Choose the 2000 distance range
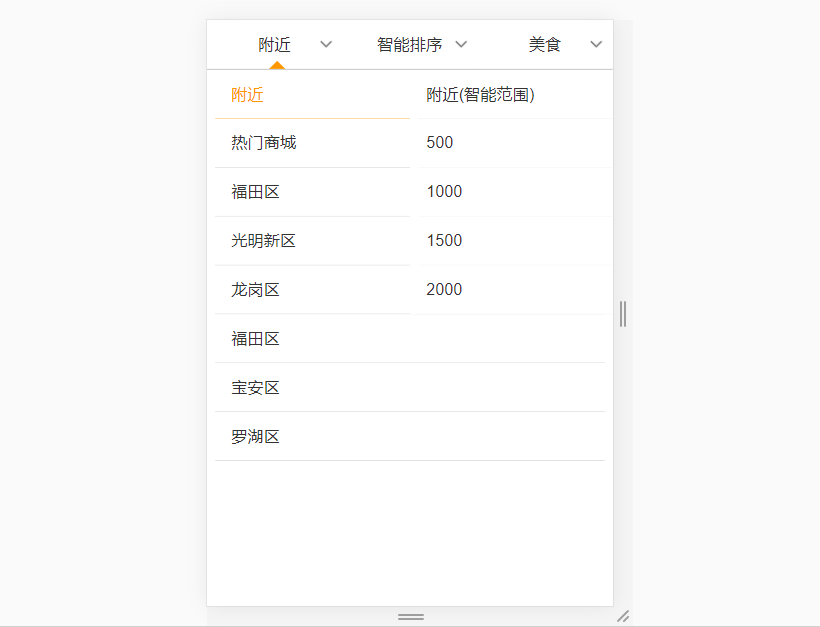This screenshot has width=820, height=627. point(444,290)
